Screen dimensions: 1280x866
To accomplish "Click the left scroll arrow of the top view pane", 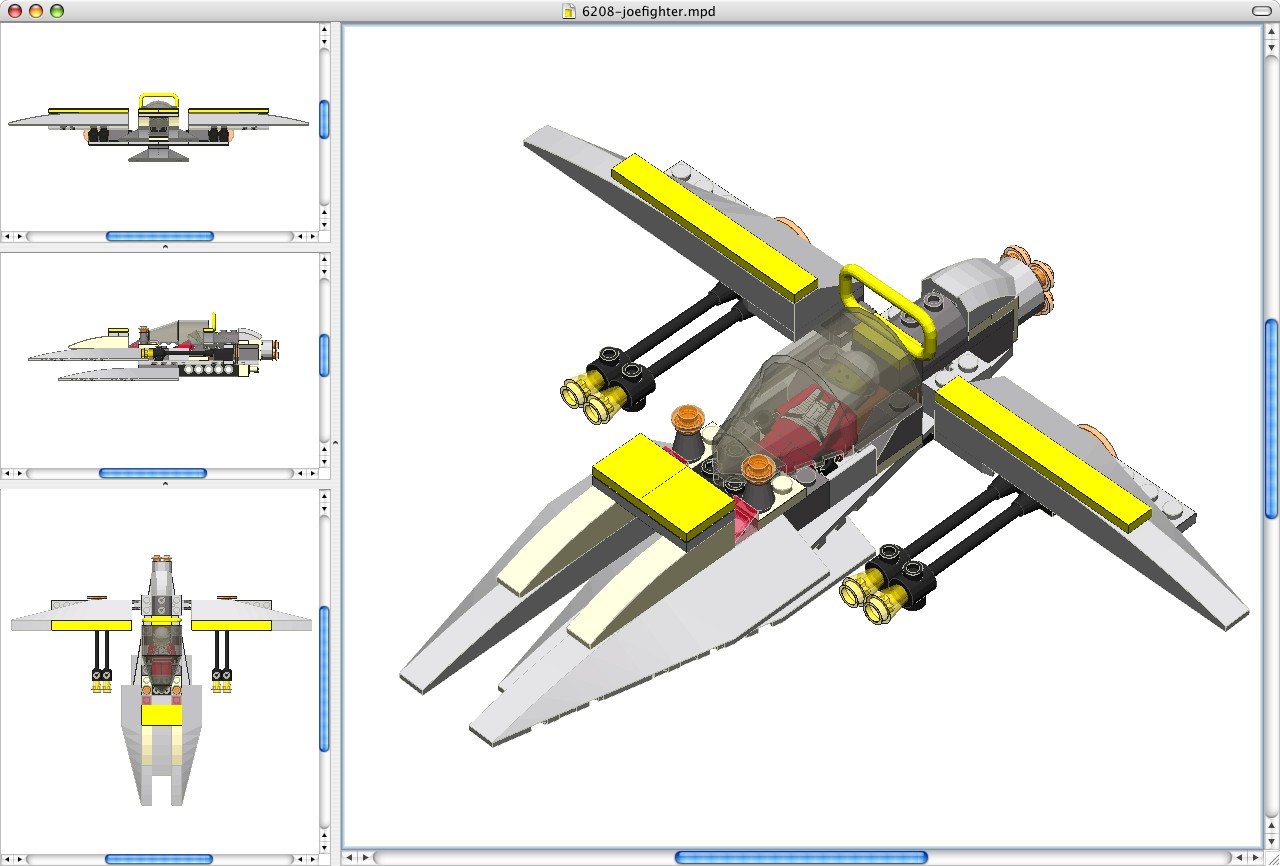I will tap(8, 858).
